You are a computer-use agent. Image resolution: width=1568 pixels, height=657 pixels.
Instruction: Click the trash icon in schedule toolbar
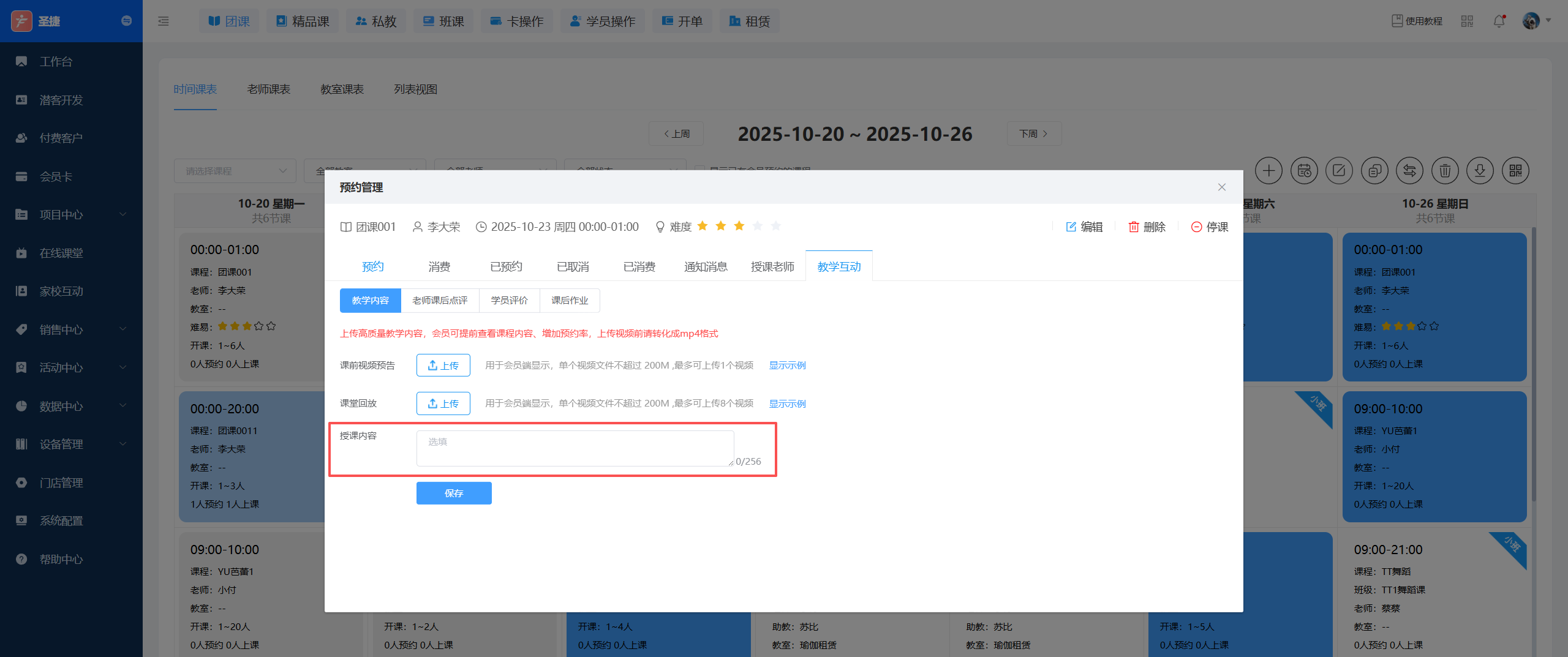[x=1444, y=171]
